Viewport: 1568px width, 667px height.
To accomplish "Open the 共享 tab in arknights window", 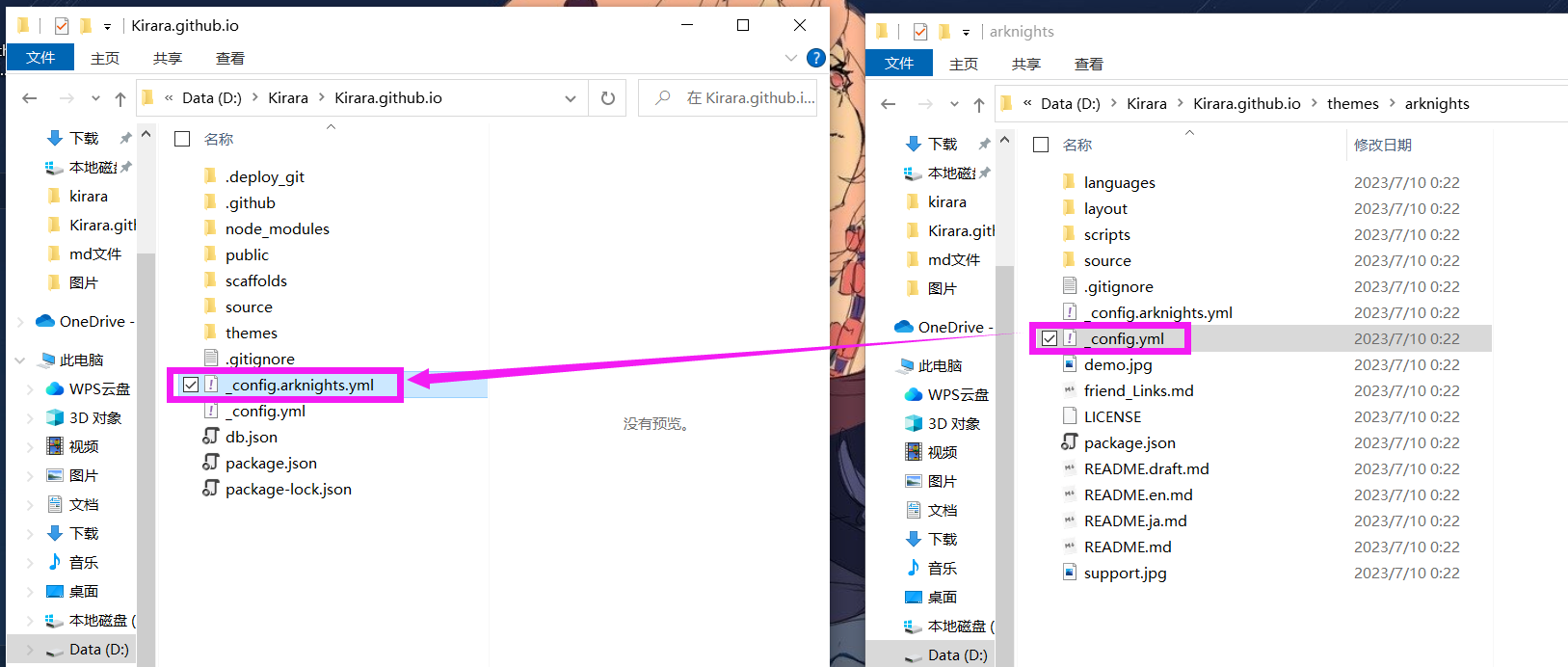I will [1025, 64].
